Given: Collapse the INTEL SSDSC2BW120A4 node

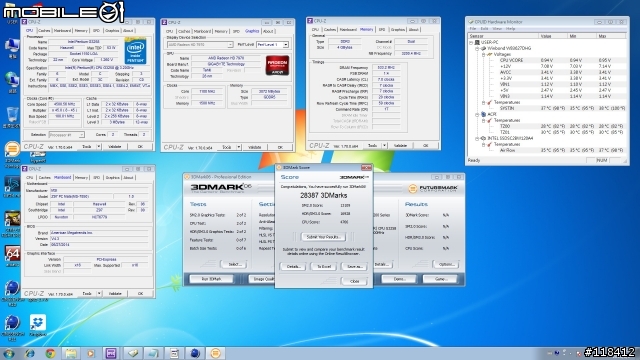Looking at the screenshot, I should 477,139.
